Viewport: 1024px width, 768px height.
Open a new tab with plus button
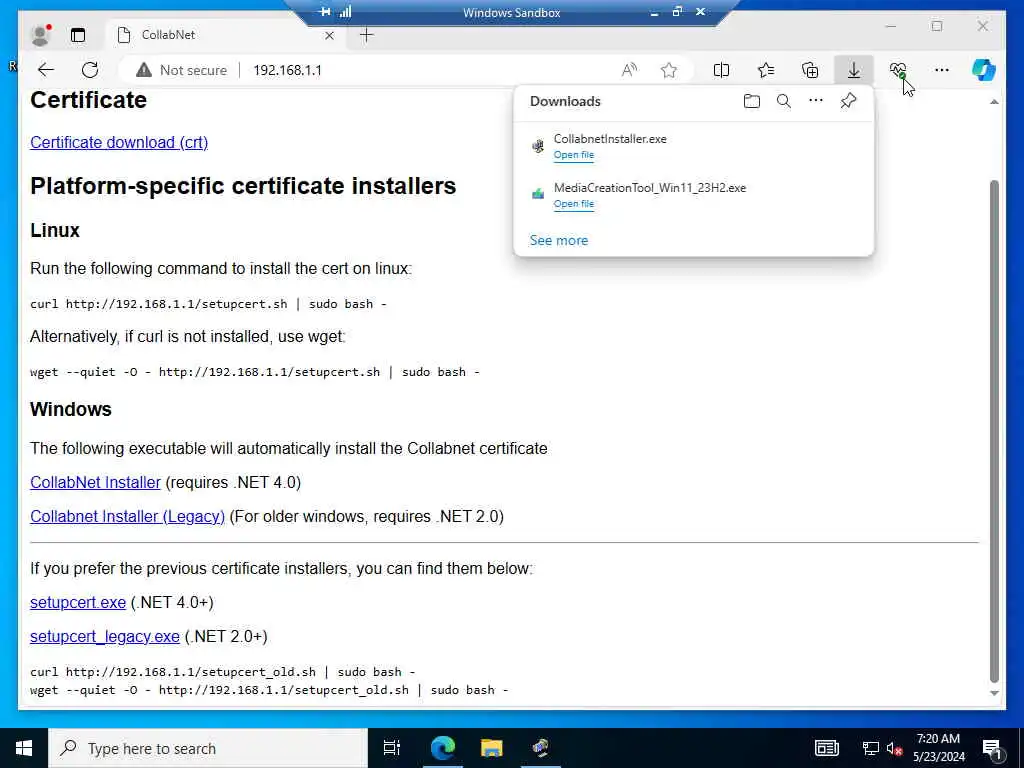pos(367,35)
